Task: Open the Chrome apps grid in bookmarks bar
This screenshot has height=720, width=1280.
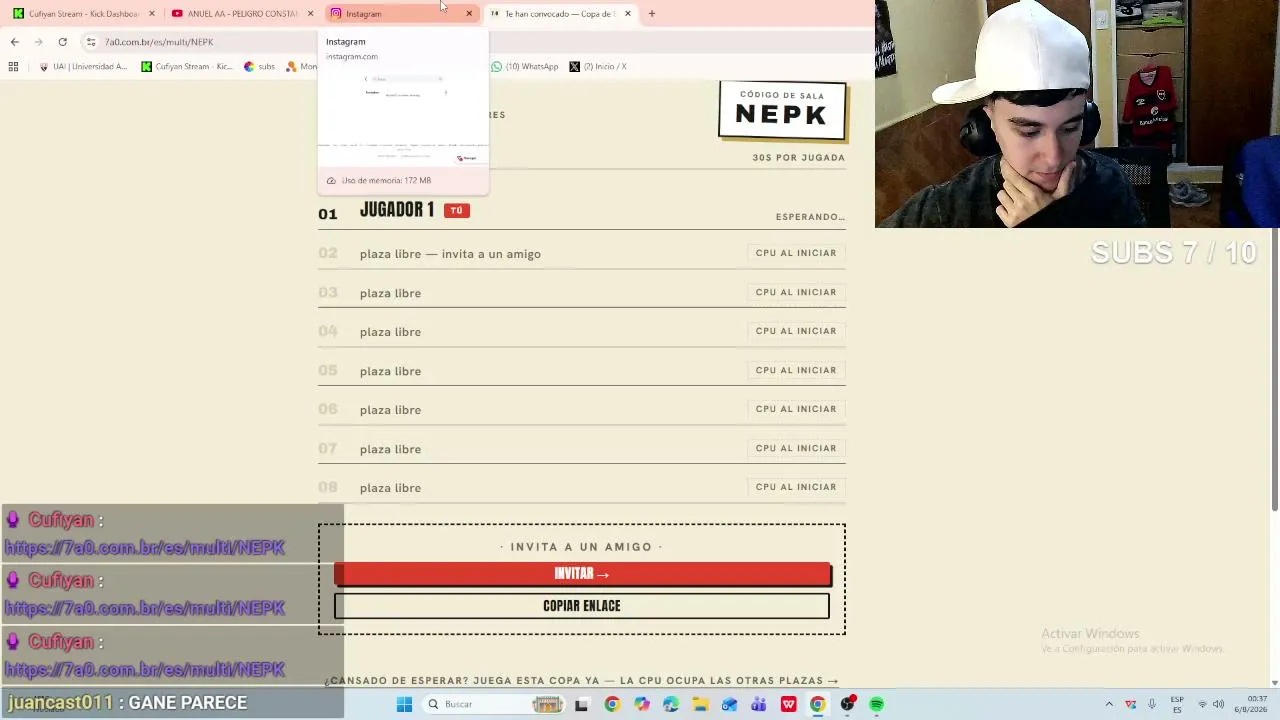Action: (x=13, y=67)
